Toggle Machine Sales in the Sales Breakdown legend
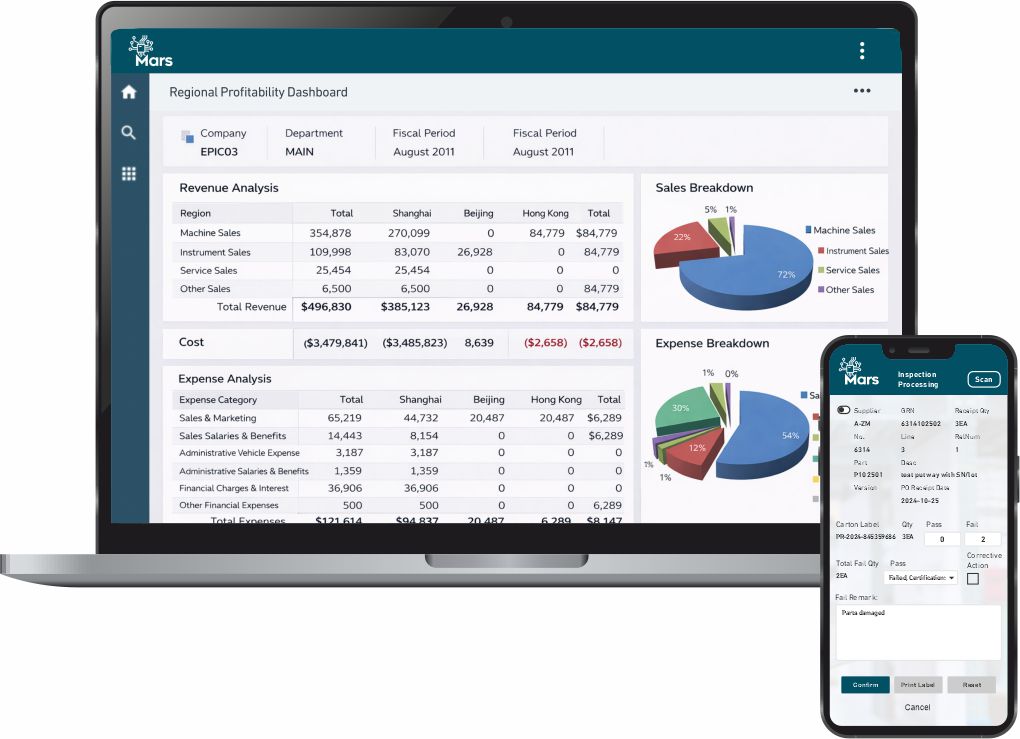The image size is (1020, 739). click(x=840, y=230)
